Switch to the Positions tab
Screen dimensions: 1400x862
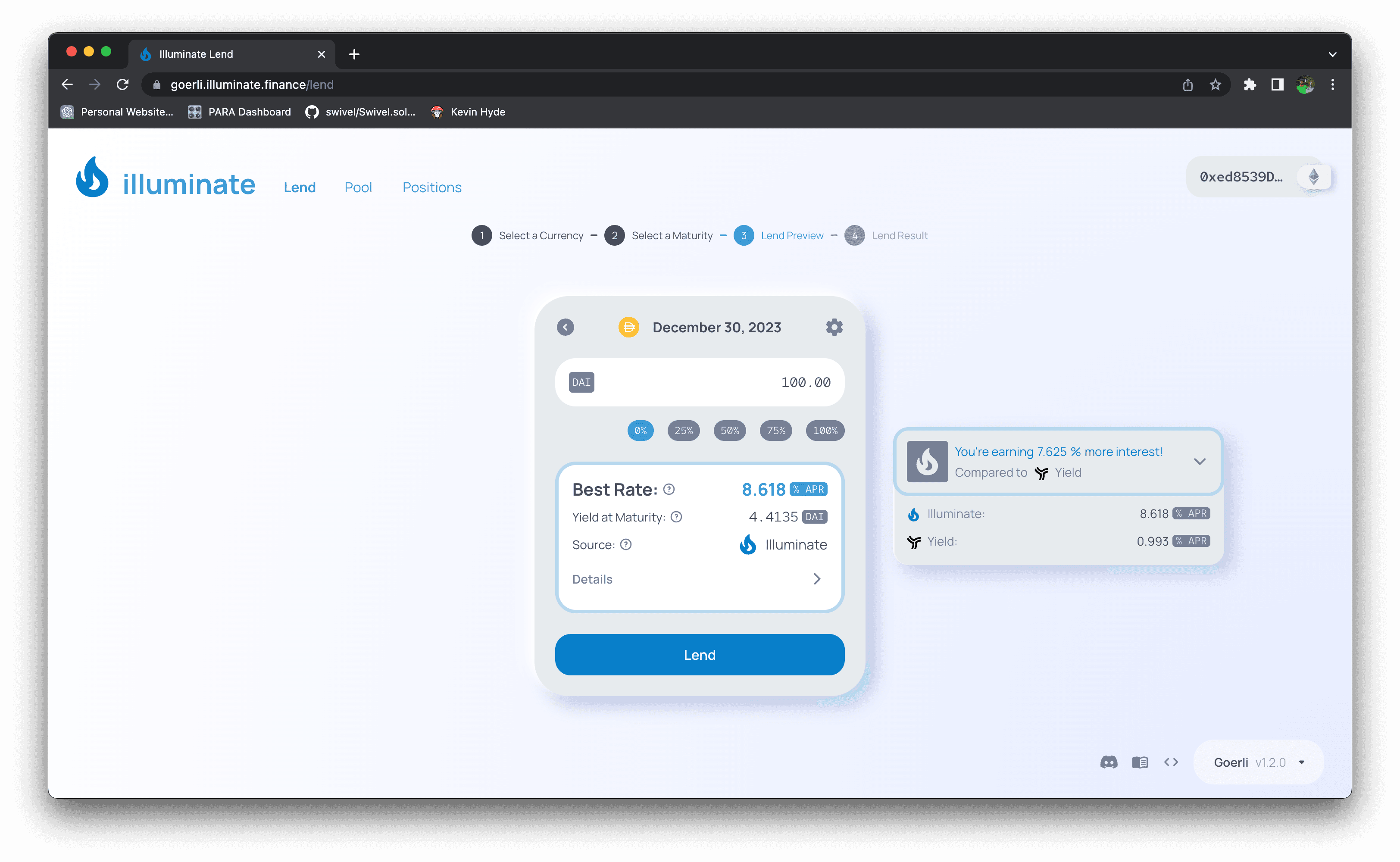coord(431,187)
